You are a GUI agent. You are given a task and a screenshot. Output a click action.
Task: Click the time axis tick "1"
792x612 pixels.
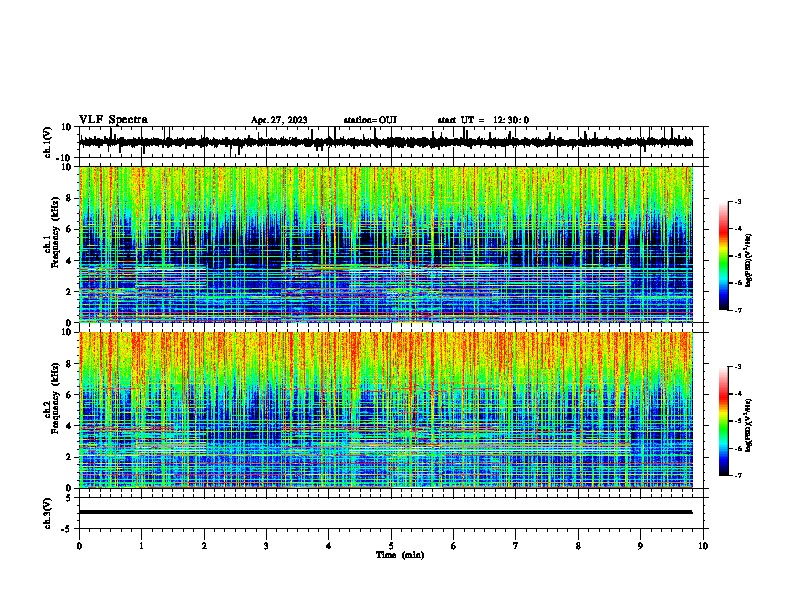141,546
